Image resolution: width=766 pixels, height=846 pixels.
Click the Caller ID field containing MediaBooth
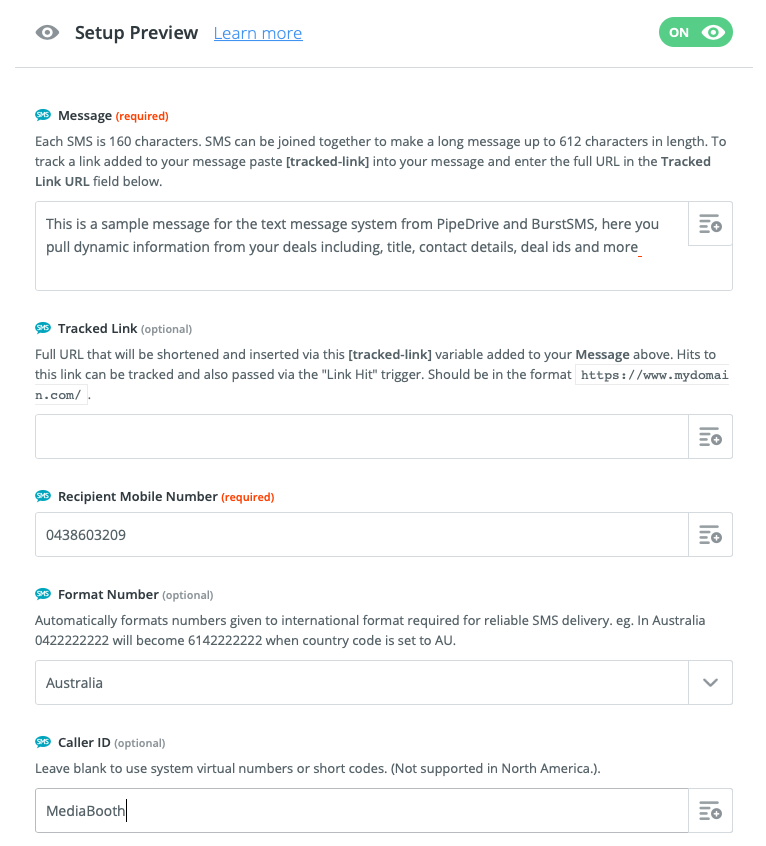(362, 810)
